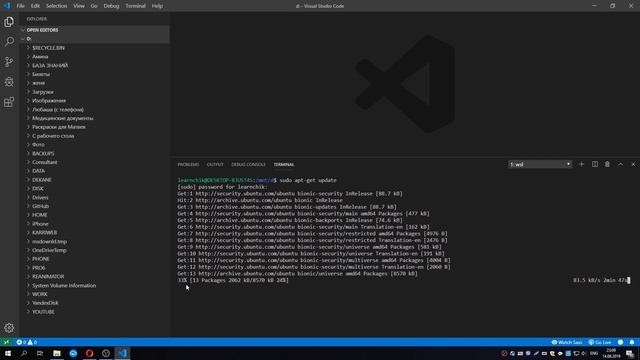Collapse the D: root folder section

click(95, 39)
